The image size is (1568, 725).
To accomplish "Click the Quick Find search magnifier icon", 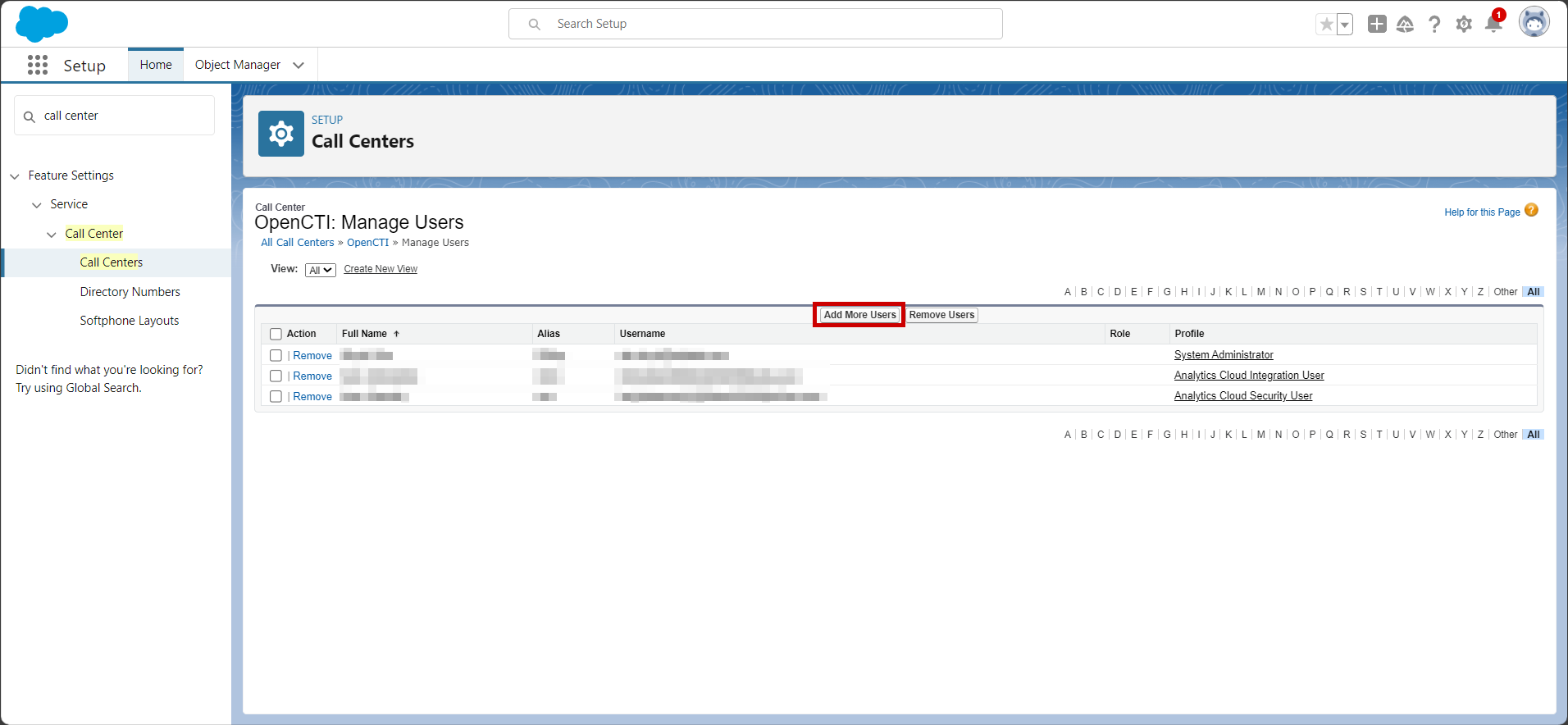I will [x=30, y=116].
